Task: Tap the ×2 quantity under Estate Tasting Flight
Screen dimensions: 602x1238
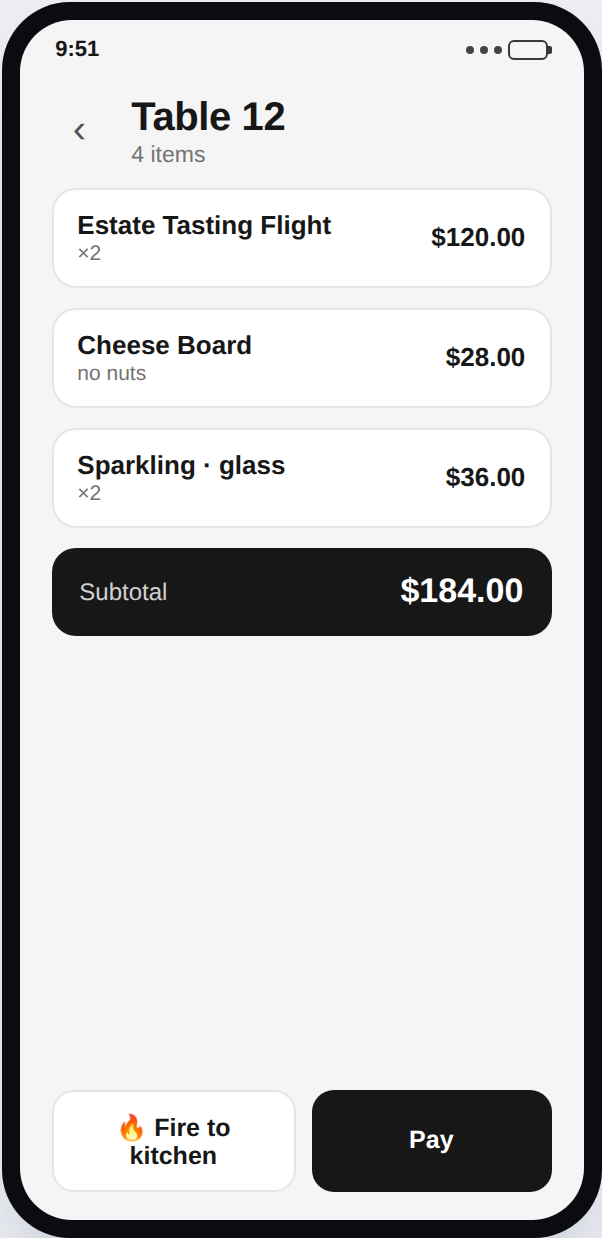Action: click(x=89, y=253)
